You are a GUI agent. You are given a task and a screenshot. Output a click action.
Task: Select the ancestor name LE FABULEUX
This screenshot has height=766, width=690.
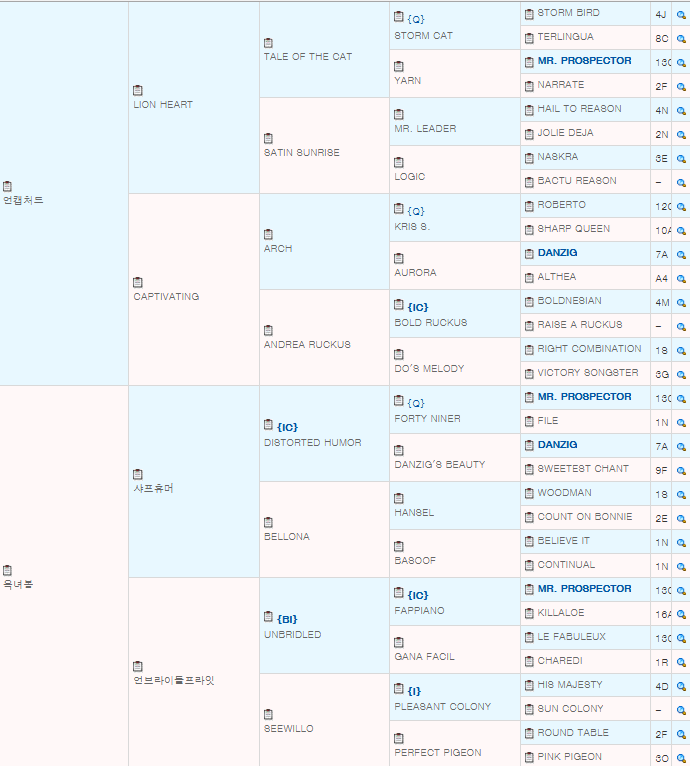[572, 637]
